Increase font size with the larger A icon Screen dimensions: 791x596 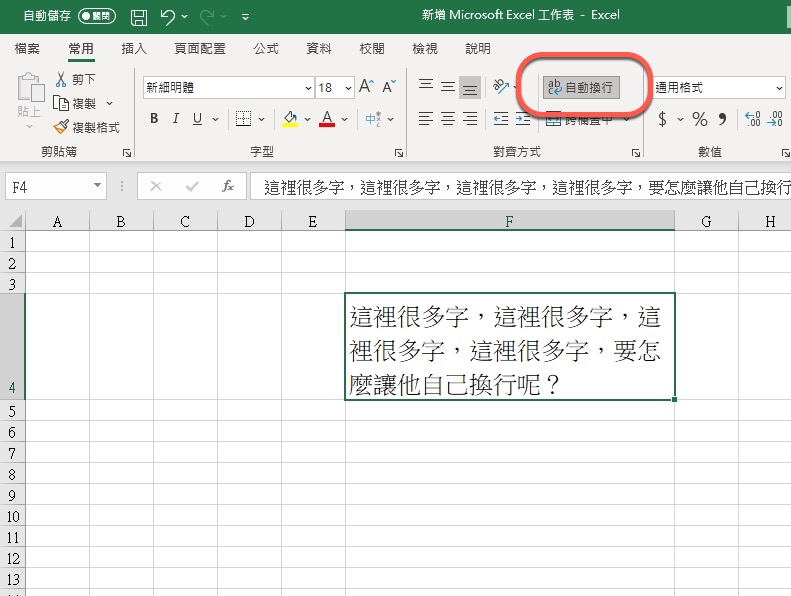pyautogui.click(x=367, y=87)
